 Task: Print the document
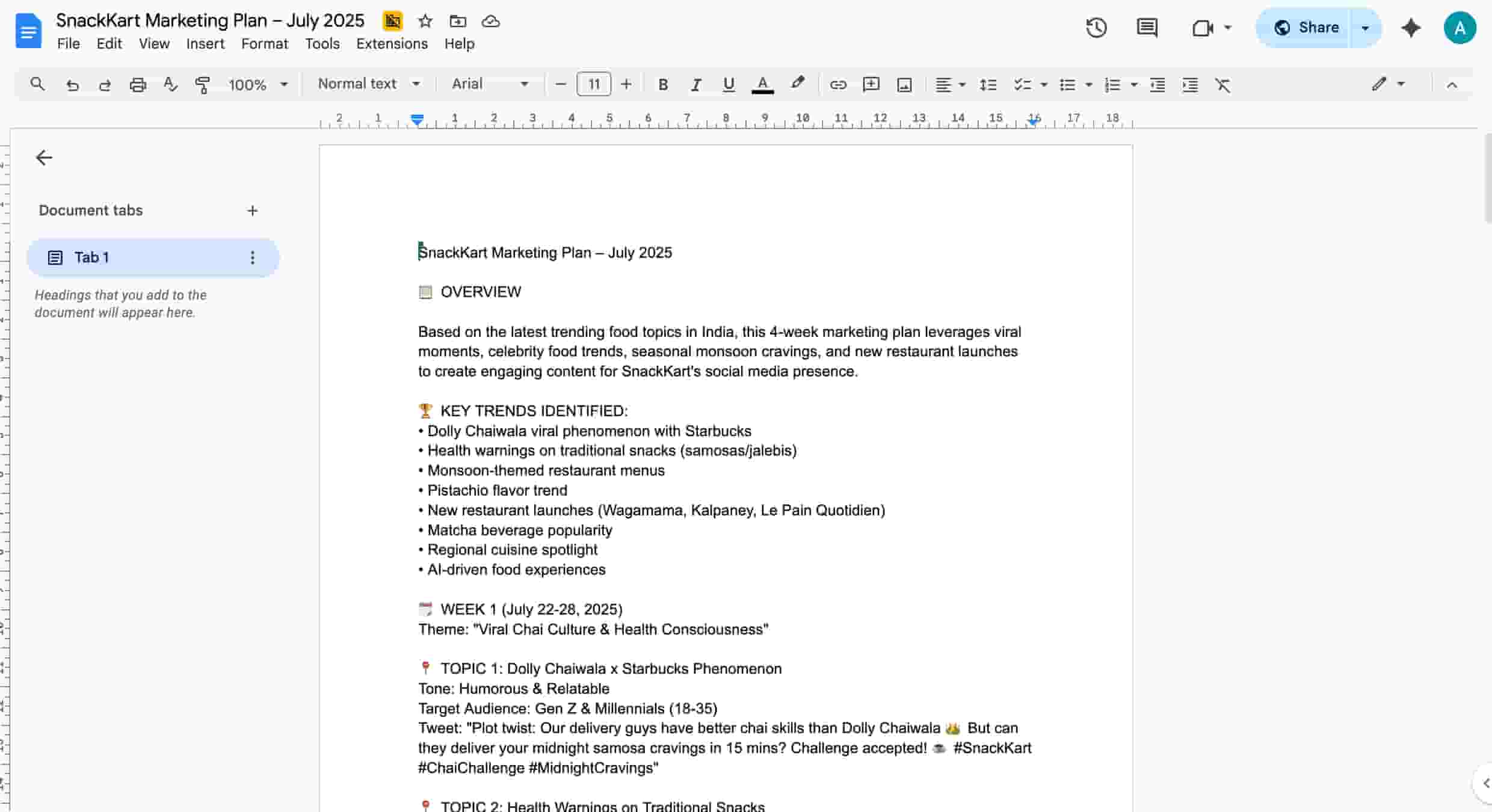pos(138,85)
